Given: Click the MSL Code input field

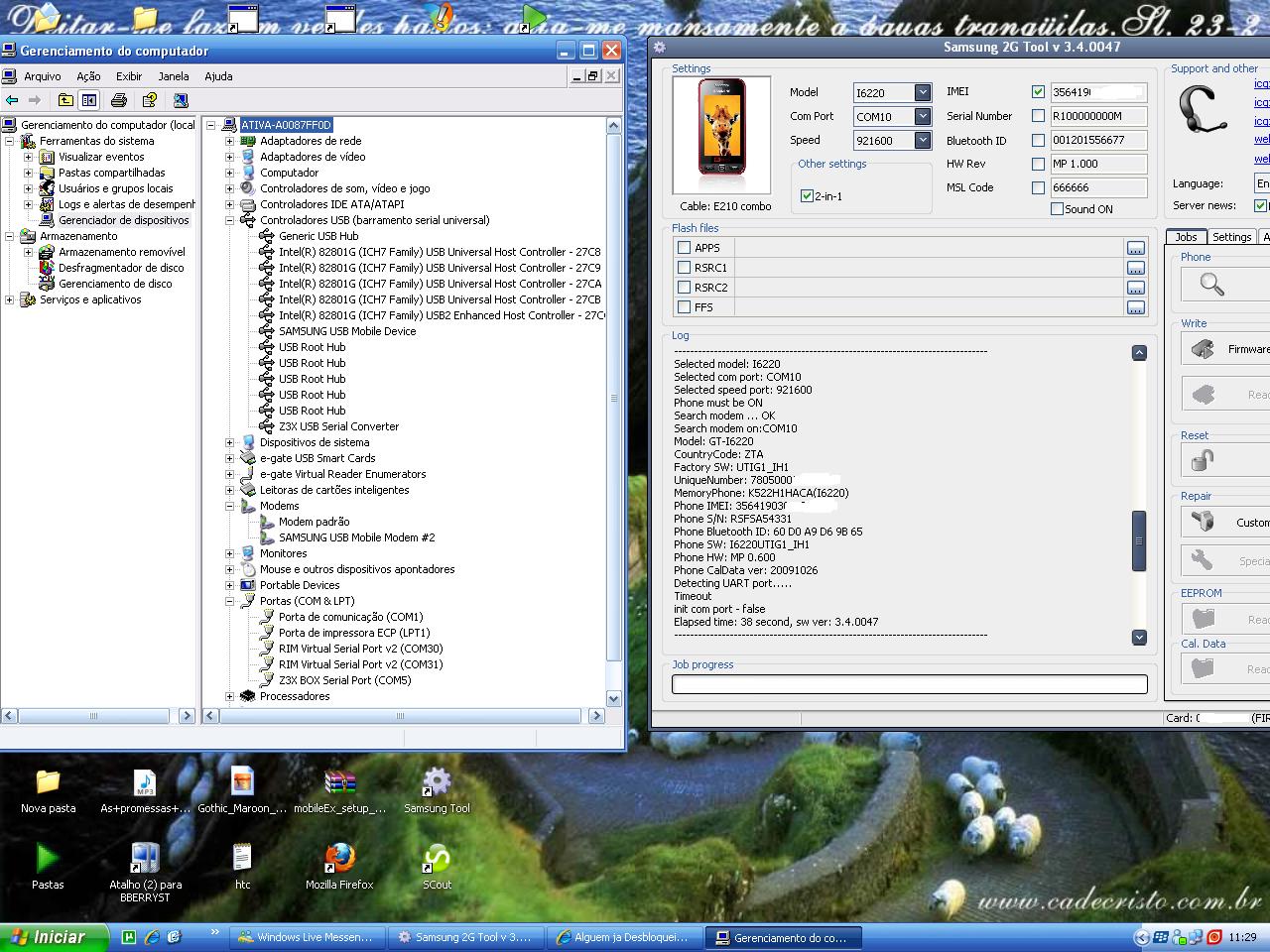Looking at the screenshot, I should 1098,187.
